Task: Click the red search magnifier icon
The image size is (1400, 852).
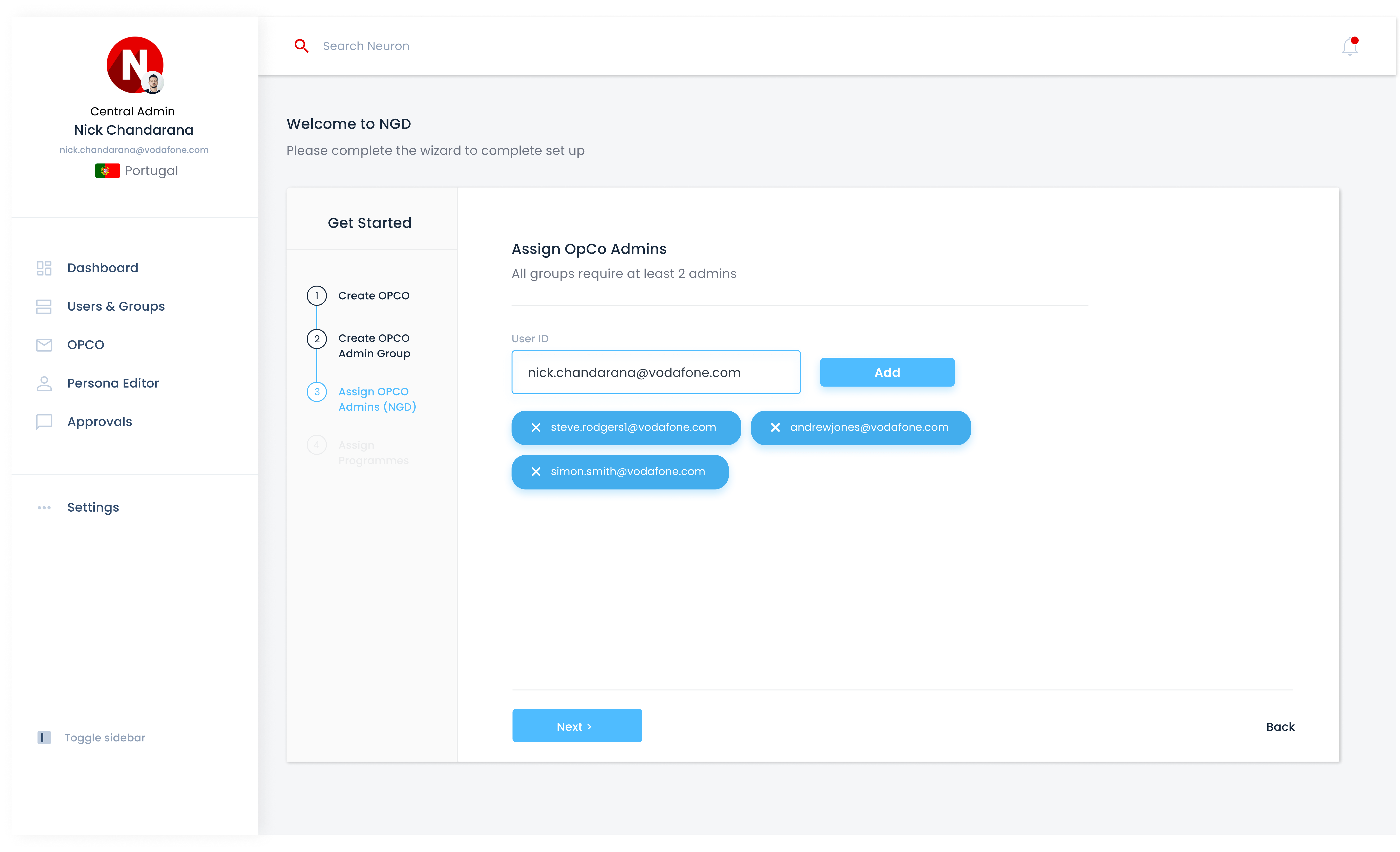Action: pos(301,46)
